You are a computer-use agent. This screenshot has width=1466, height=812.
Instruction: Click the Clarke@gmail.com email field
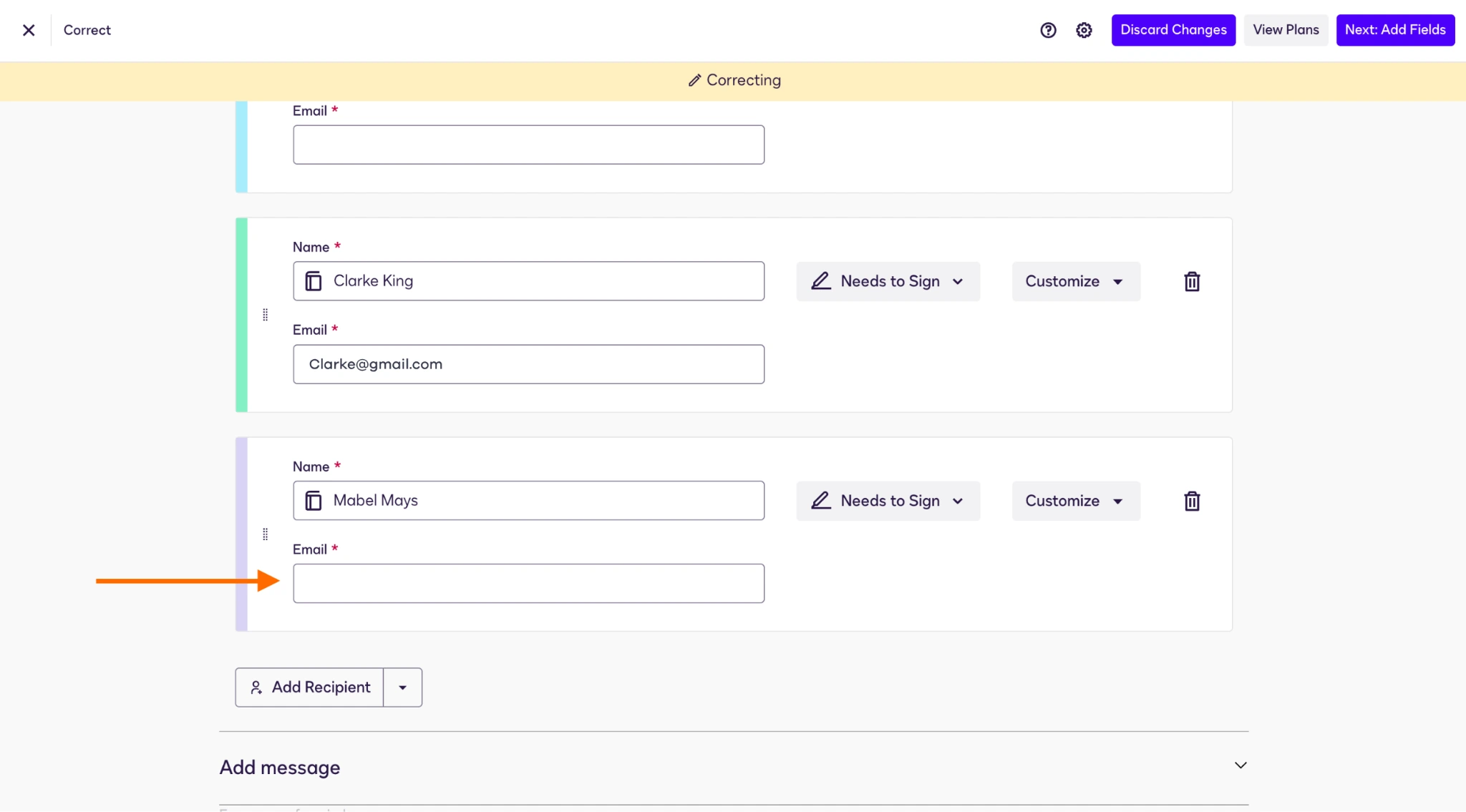[528, 364]
